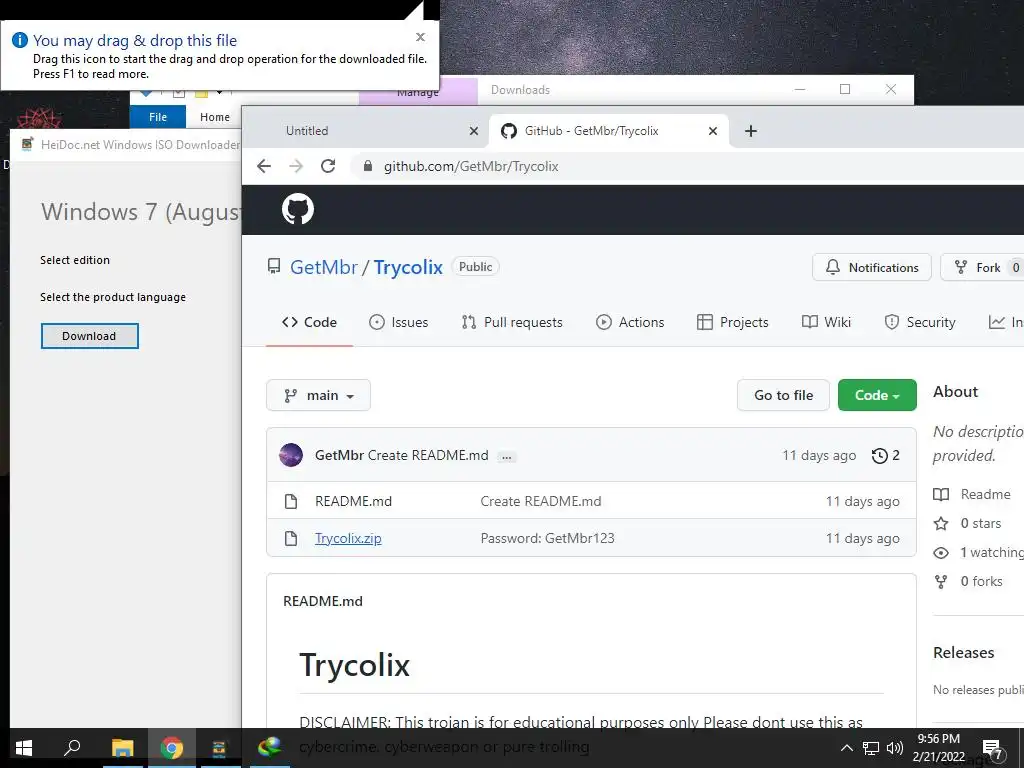Open the Manage tab in Explorer
1024x768 pixels.
[x=418, y=91]
